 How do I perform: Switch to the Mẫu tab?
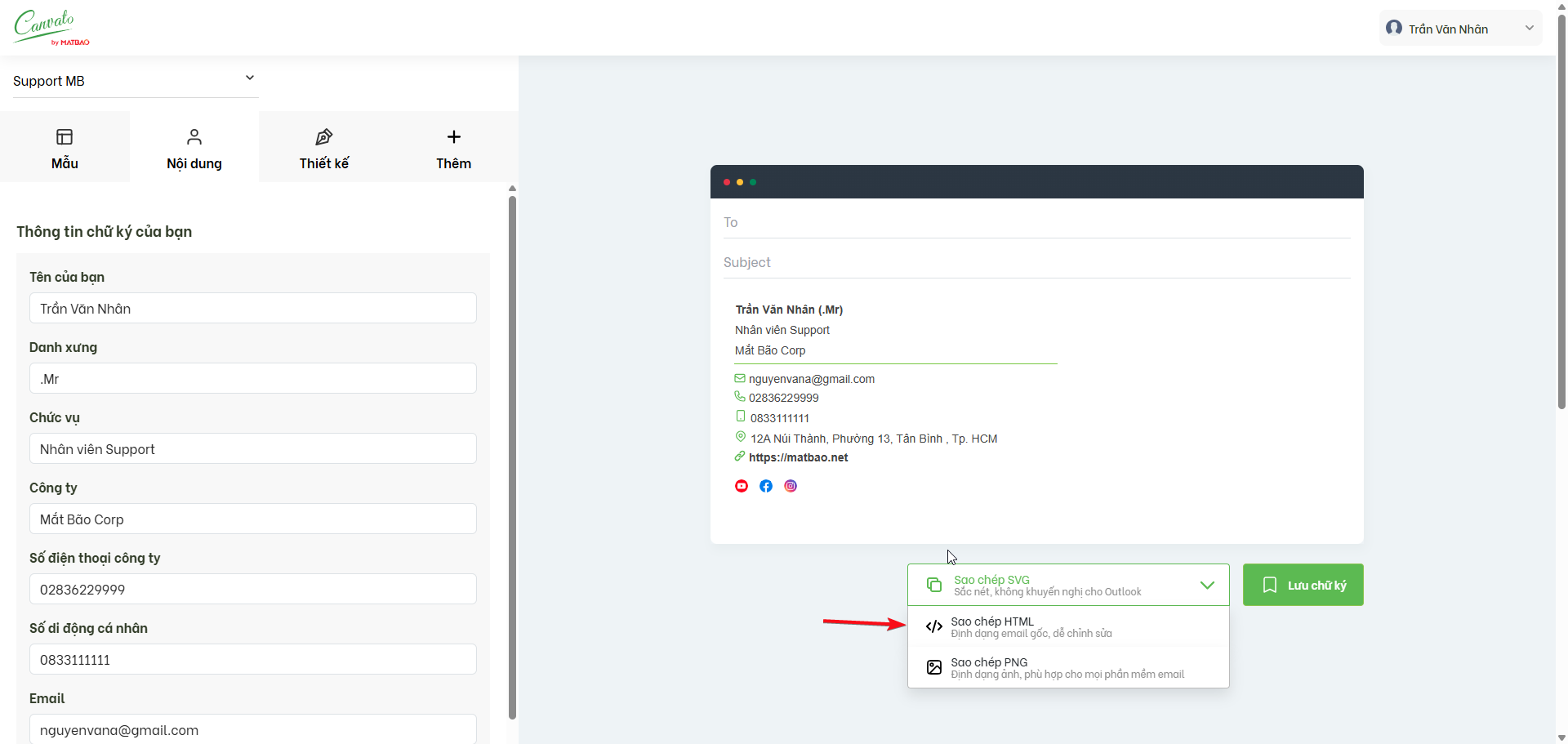65,148
